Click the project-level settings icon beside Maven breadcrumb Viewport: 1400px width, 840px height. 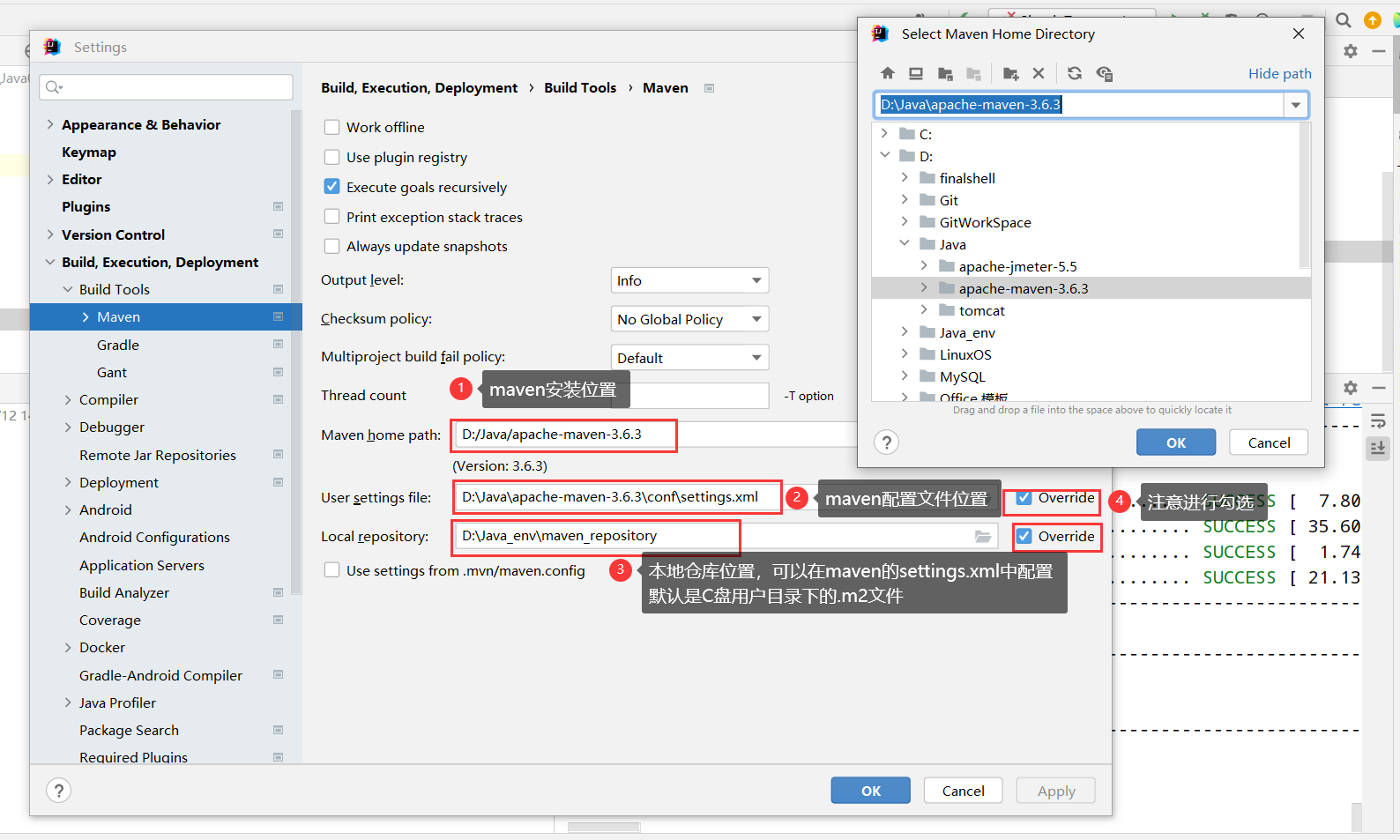[709, 88]
